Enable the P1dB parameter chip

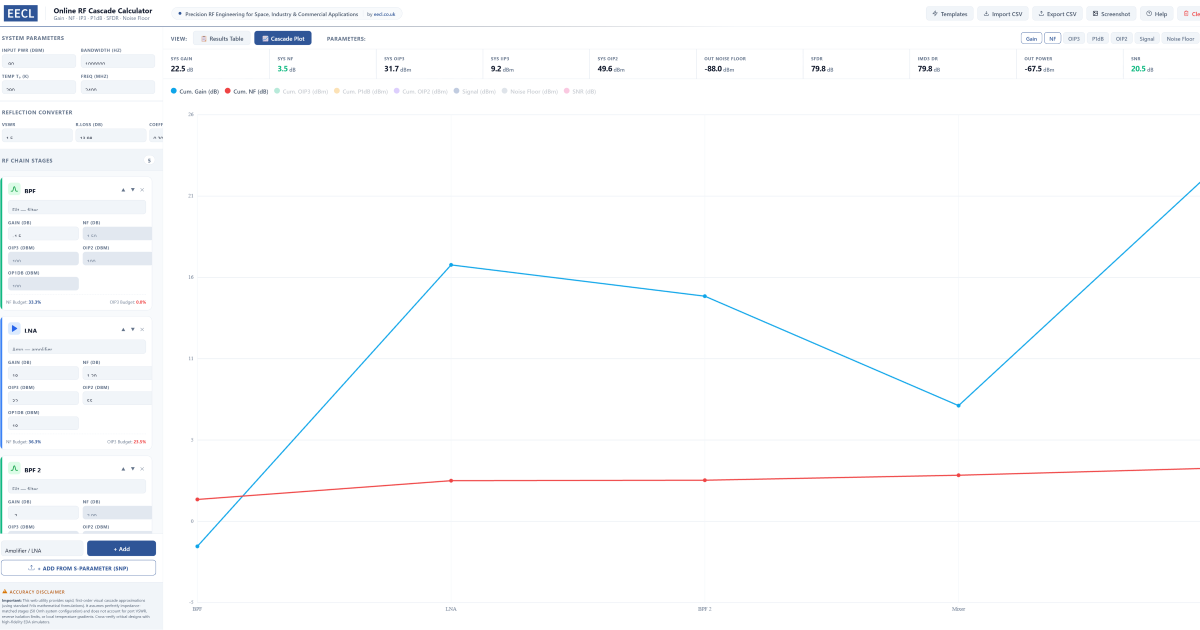click(1098, 38)
